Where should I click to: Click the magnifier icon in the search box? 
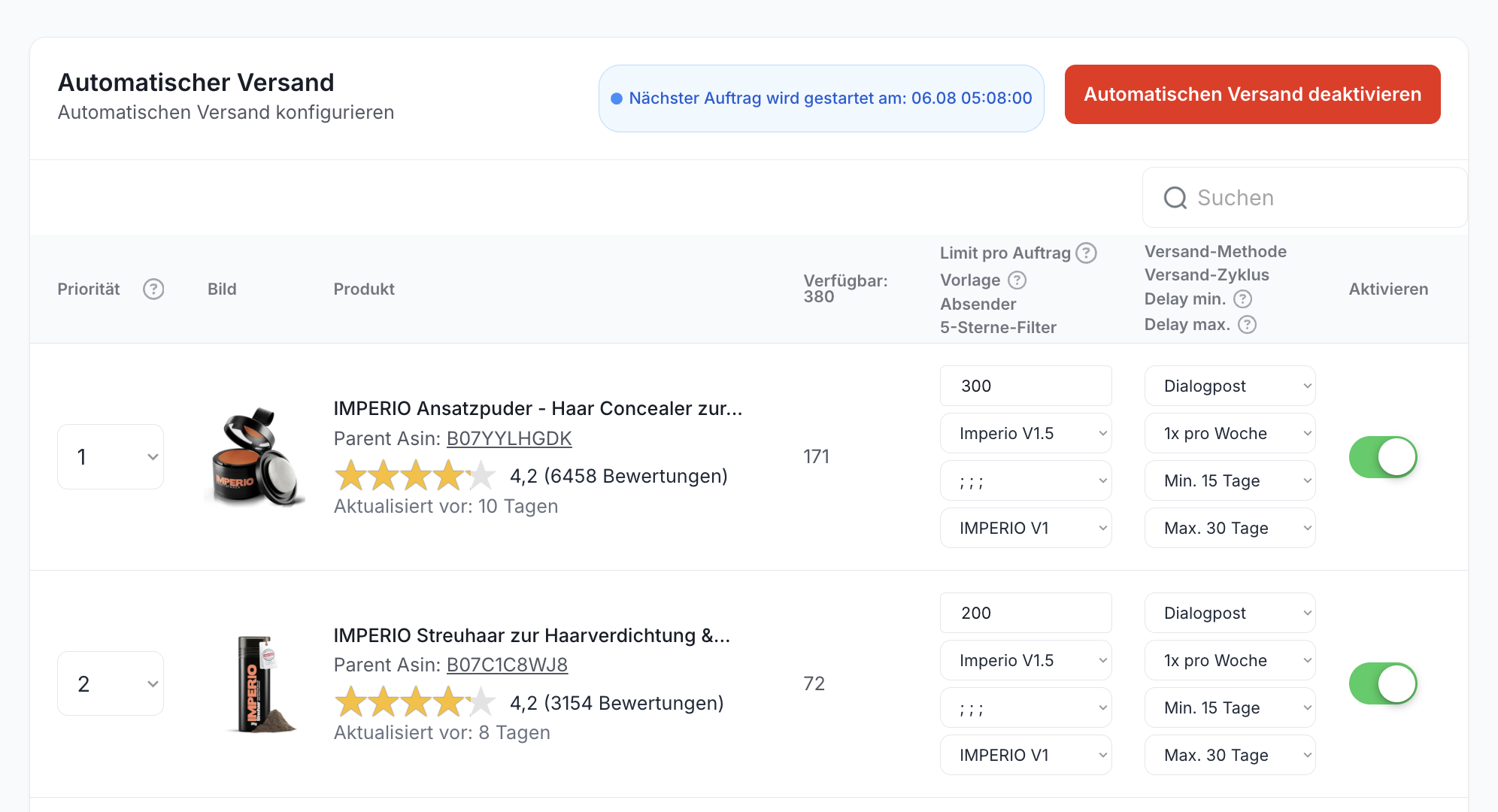[x=1175, y=198]
